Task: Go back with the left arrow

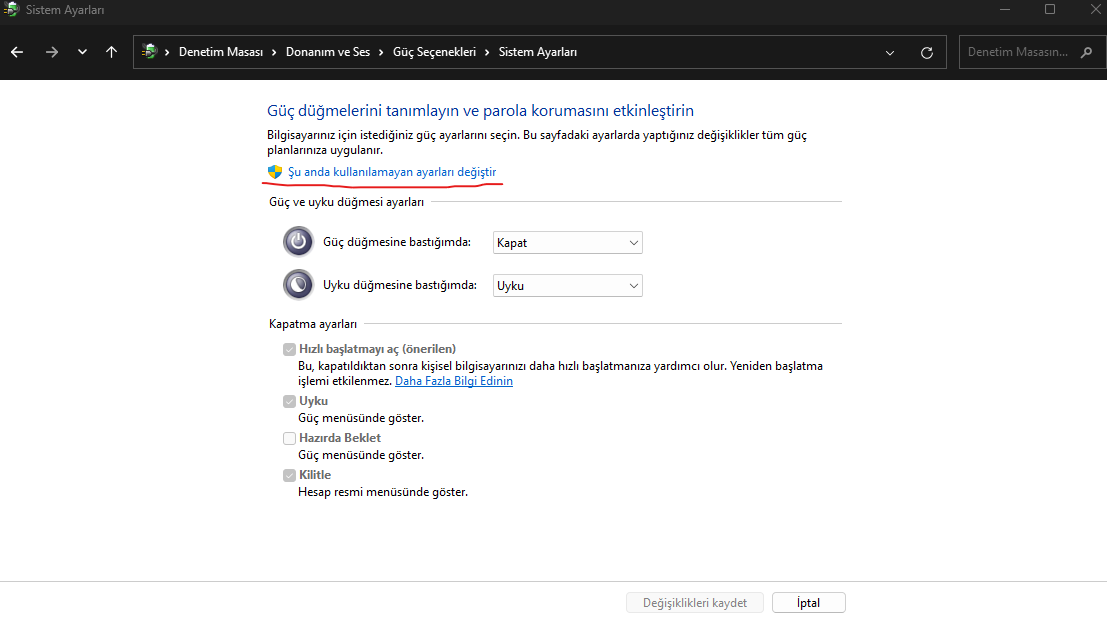Action: [17, 52]
